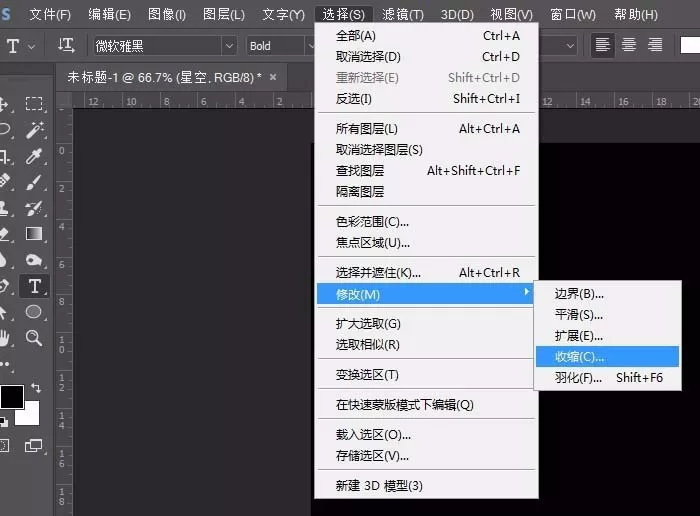Open 焦点区域(U)... dialog

click(x=426, y=243)
